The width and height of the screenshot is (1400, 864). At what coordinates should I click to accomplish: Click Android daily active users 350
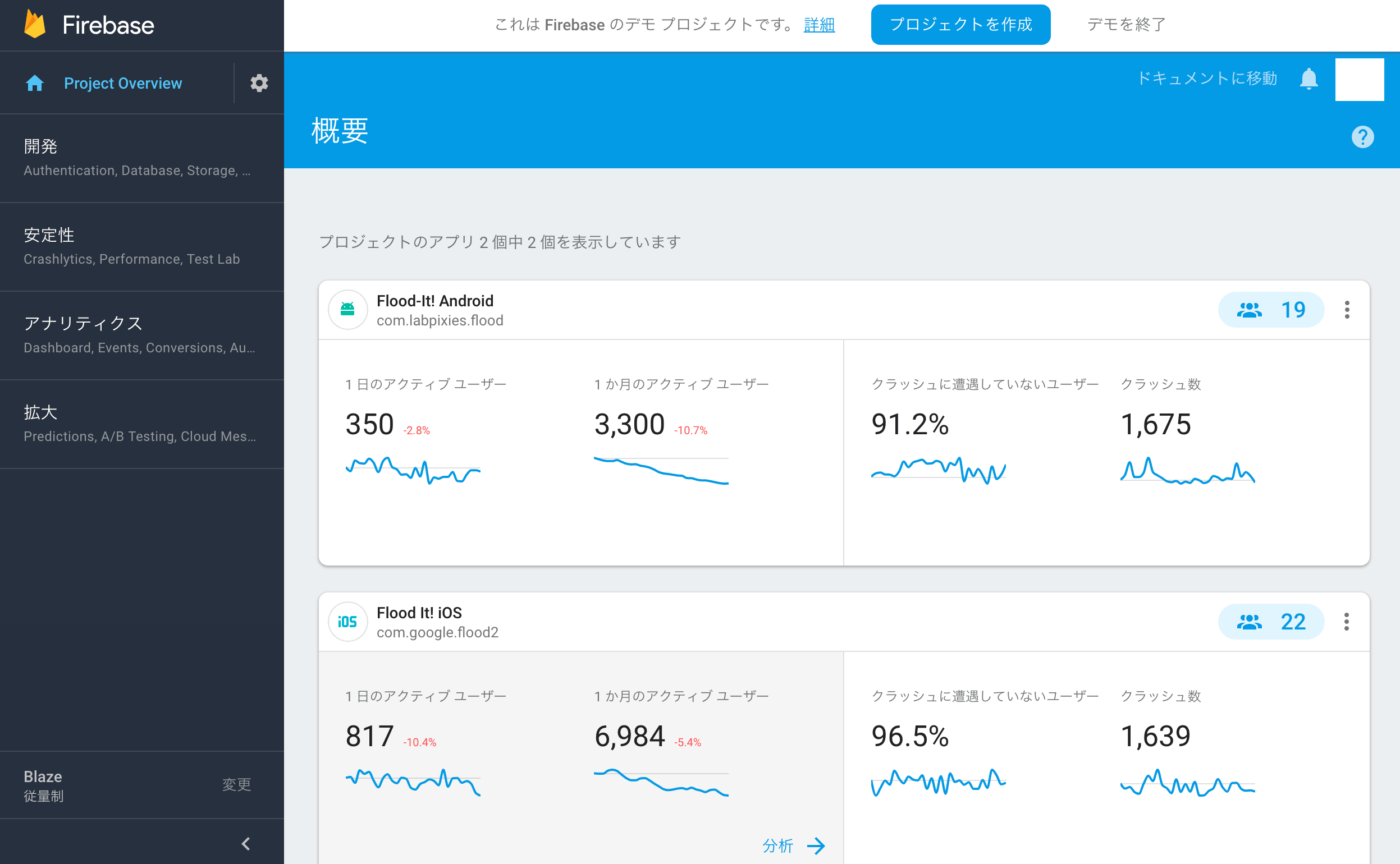tap(370, 425)
